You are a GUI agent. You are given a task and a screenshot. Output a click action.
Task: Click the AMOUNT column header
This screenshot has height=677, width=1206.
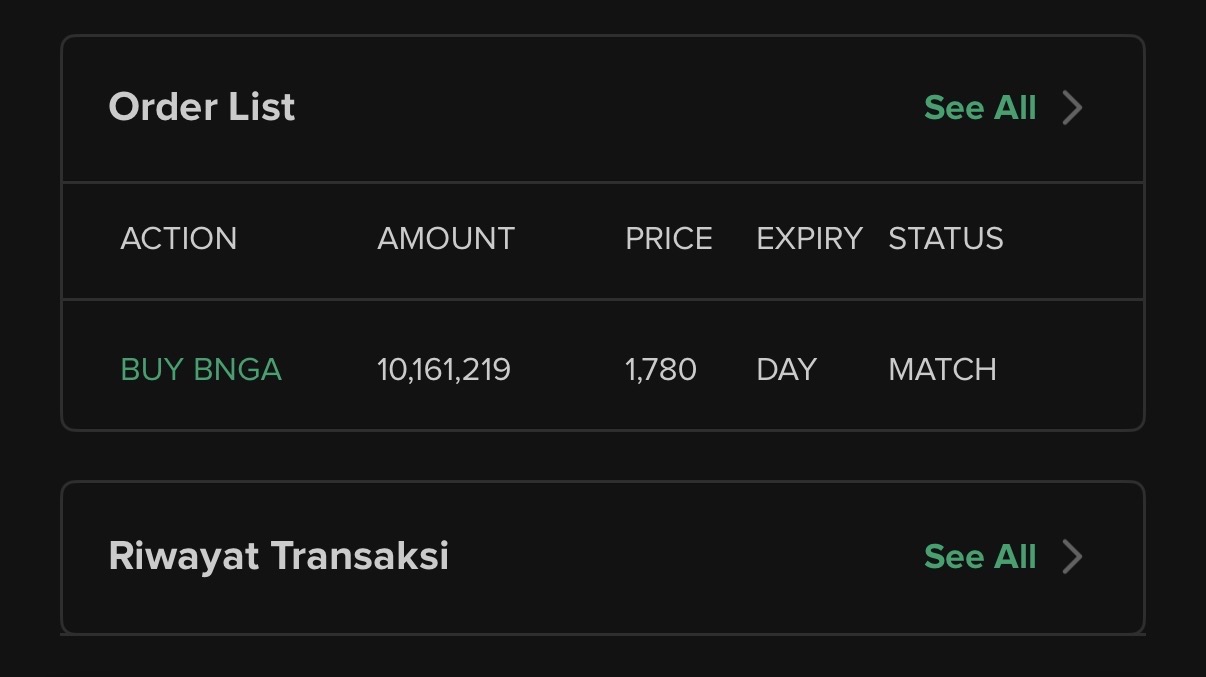[446, 239]
